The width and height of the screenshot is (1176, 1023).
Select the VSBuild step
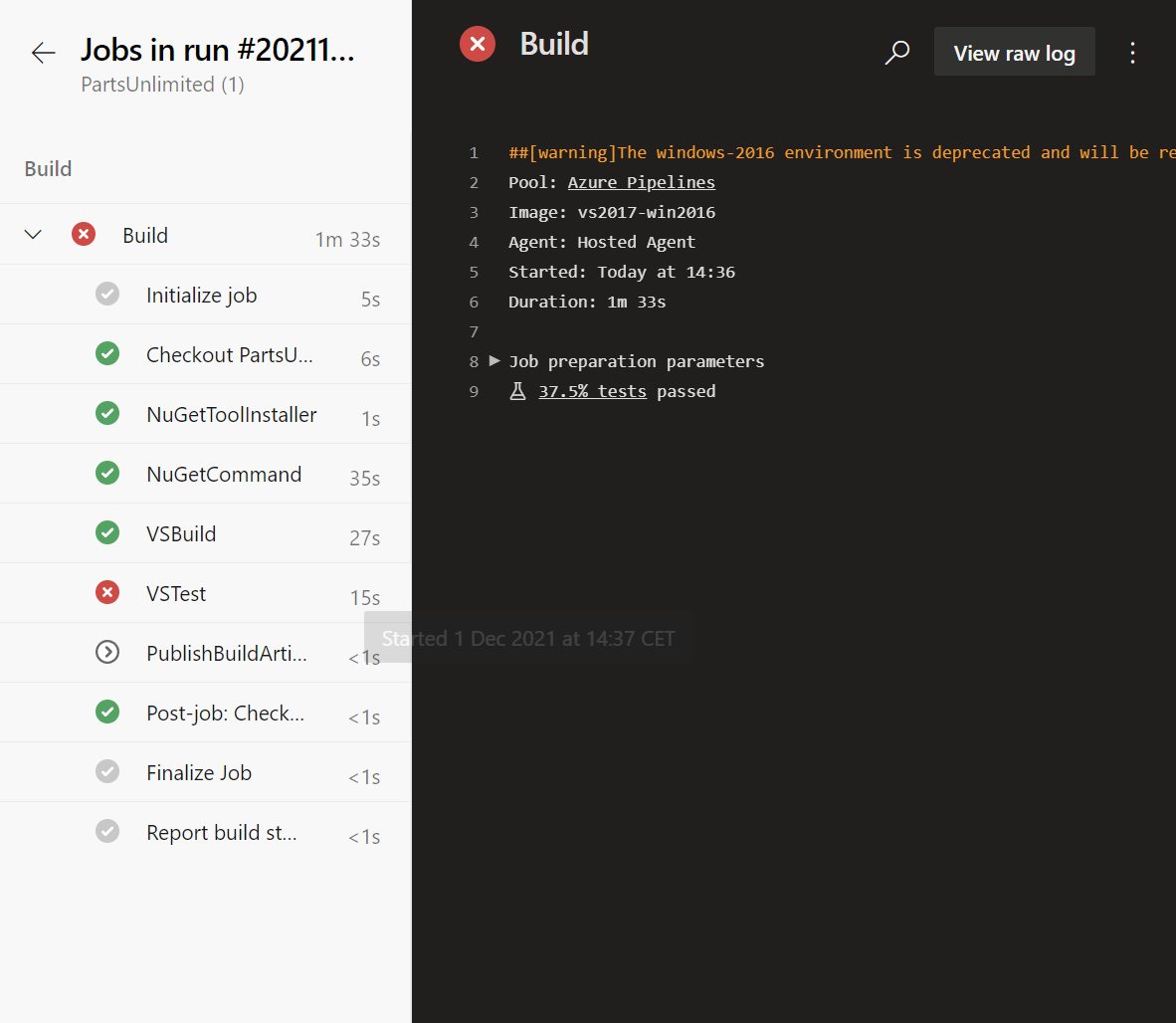pyautogui.click(x=206, y=533)
